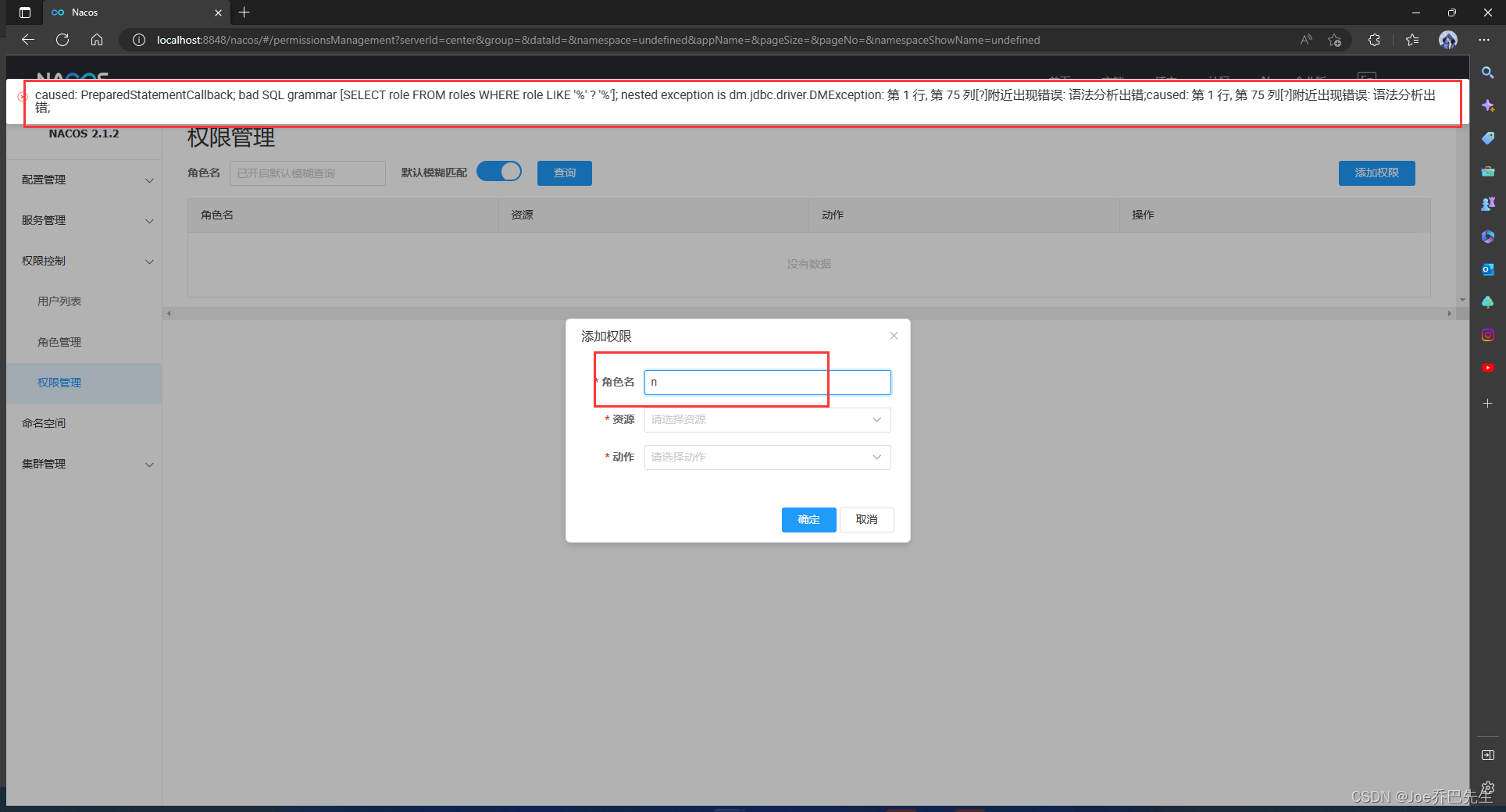
Task: Expand 服务管理 menu chevron
Action: [149, 221]
